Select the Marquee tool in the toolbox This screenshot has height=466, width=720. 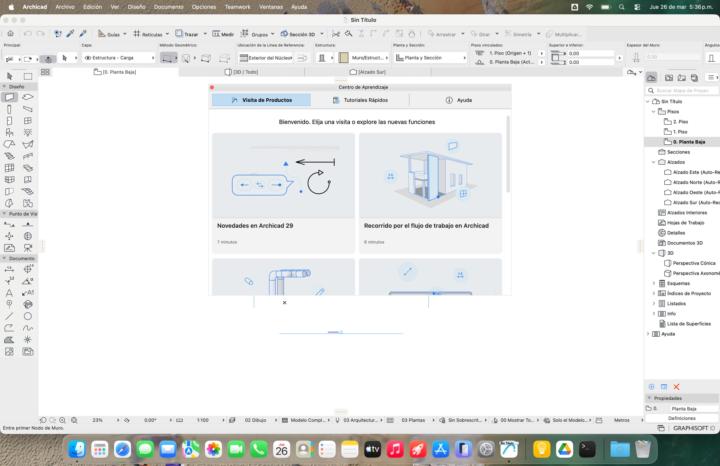28,76
